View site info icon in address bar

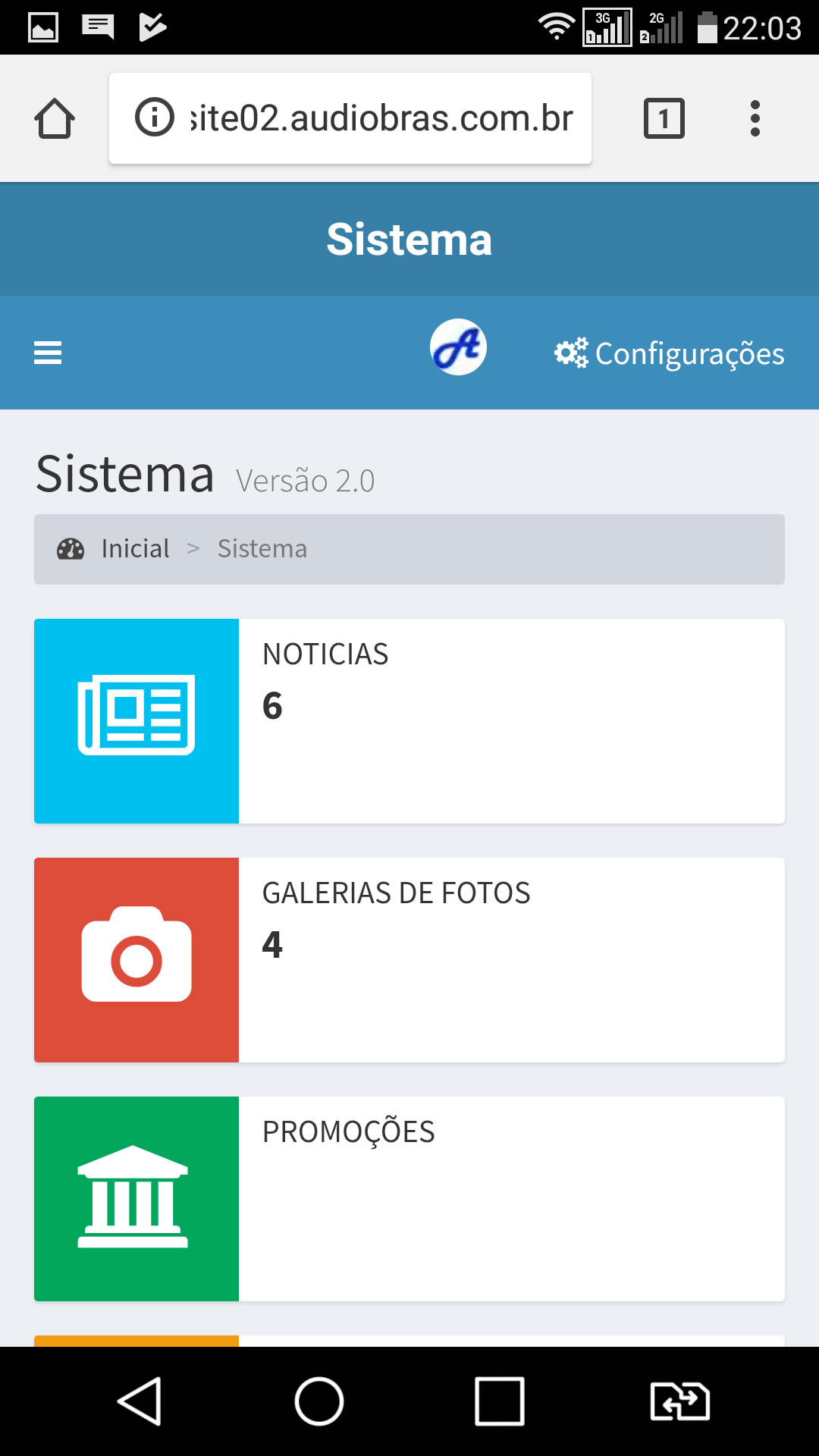click(x=155, y=118)
